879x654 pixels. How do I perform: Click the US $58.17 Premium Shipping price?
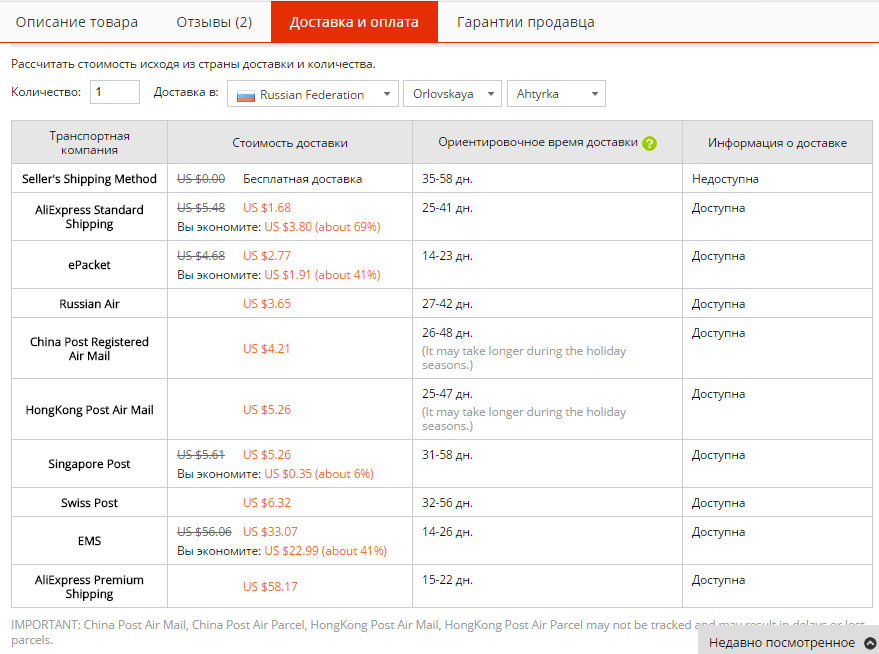(x=270, y=587)
